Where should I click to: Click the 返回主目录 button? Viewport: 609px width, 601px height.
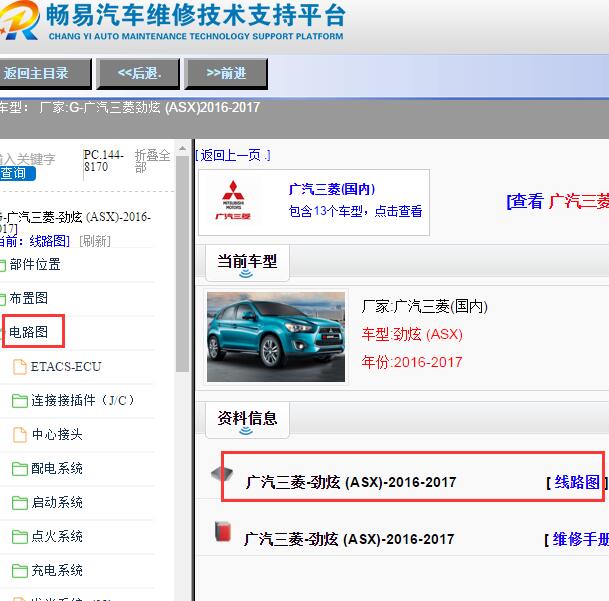click(45, 74)
